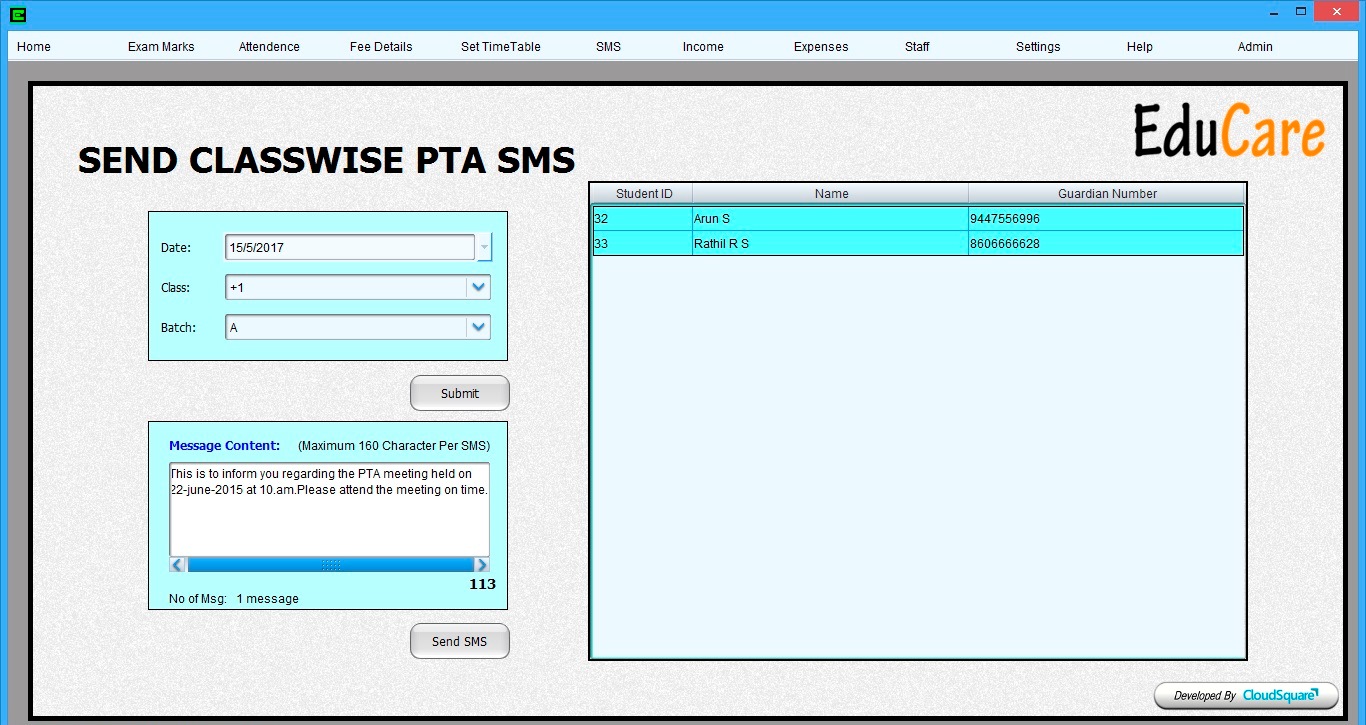Click inside the Message Content text area
The height and width of the screenshot is (725, 1366).
click(329, 509)
